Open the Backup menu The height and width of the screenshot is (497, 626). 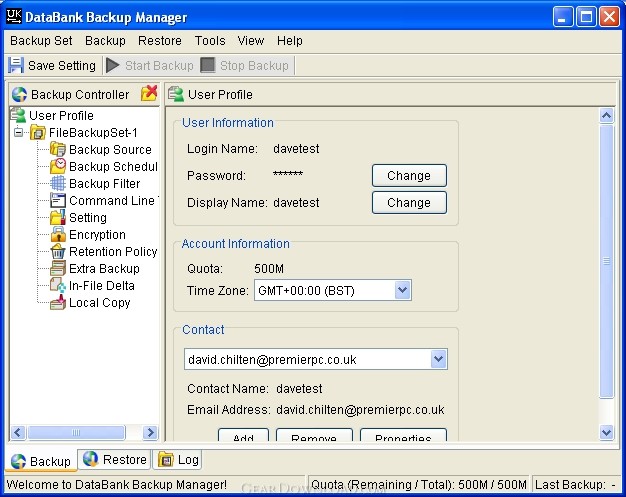[105, 41]
